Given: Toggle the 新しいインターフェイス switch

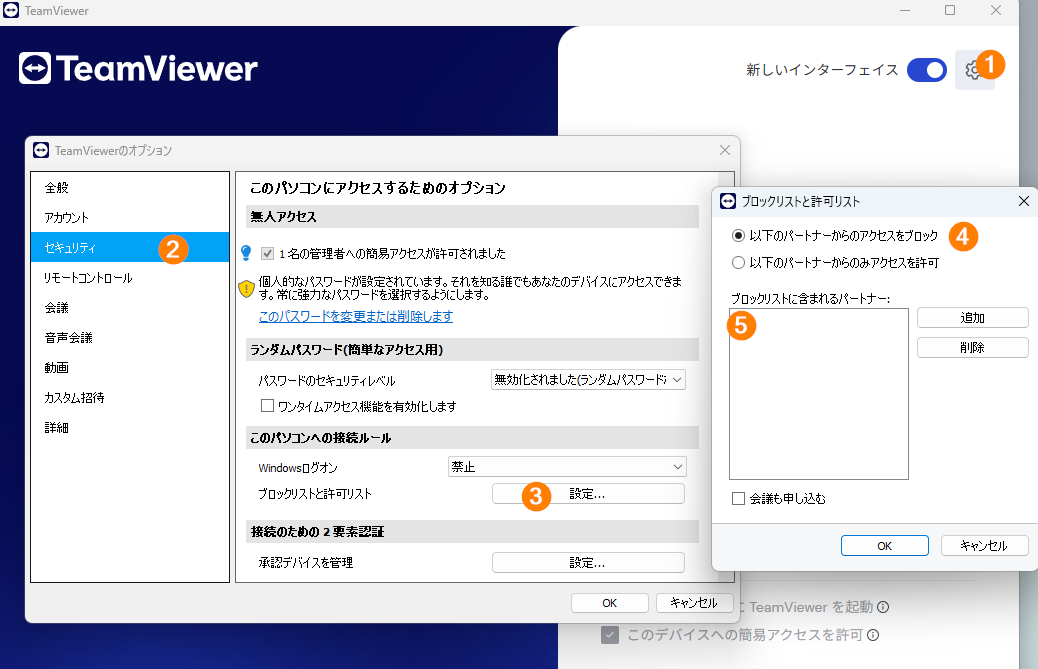Looking at the screenshot, I should 926,69.
